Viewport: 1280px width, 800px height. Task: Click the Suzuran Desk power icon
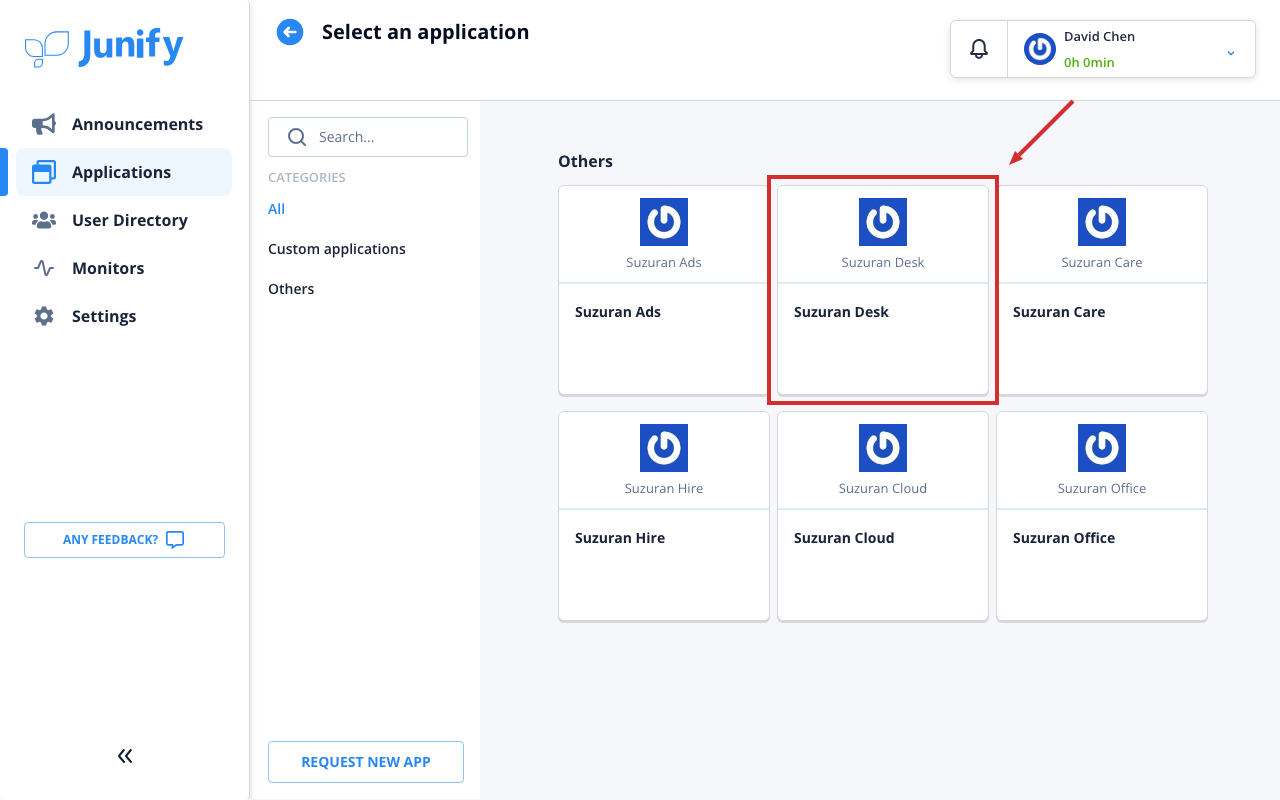coord(883,222)
